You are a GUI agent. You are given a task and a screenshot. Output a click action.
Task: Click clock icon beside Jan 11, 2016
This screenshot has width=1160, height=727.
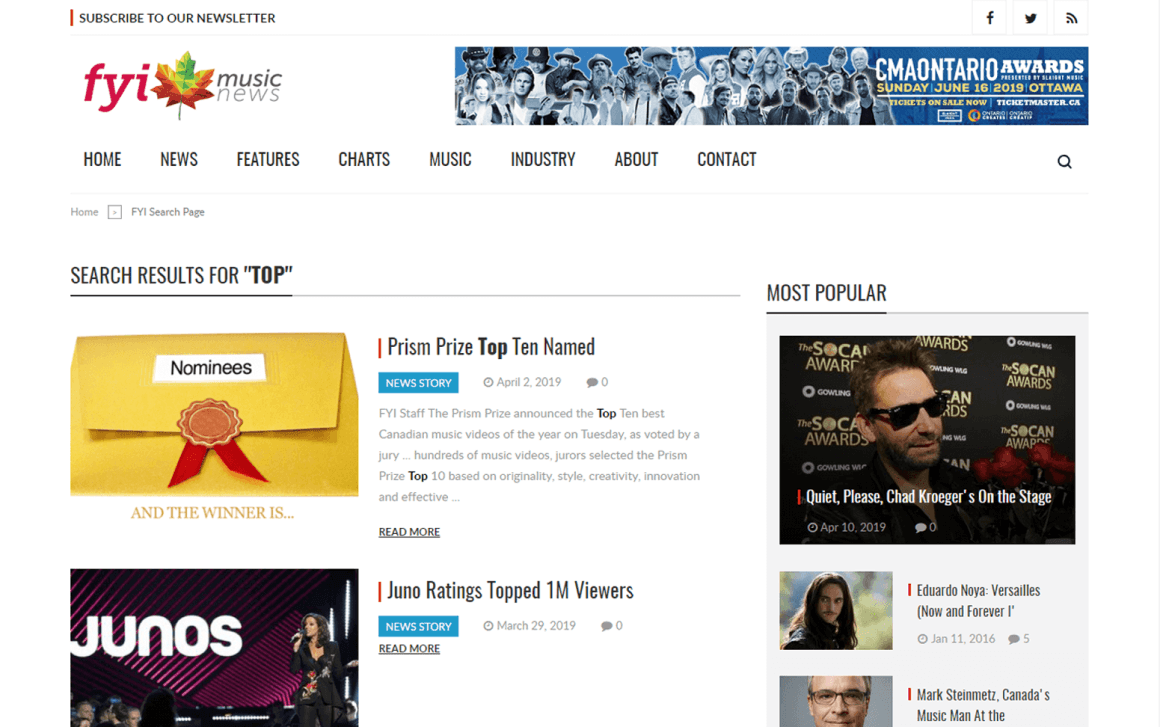(x=923, y=639)
